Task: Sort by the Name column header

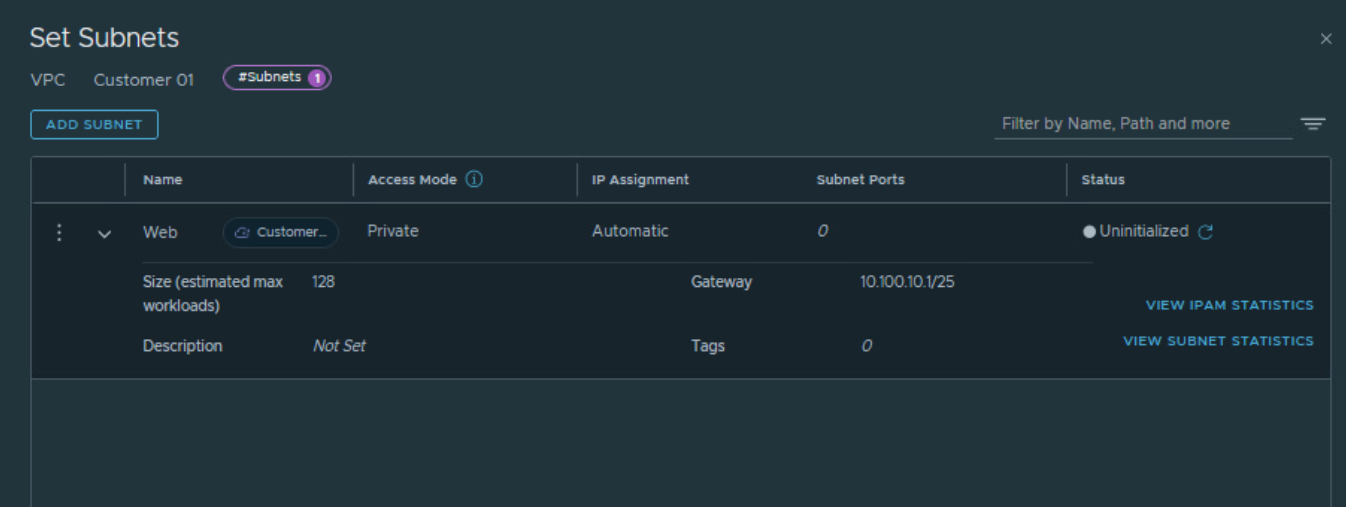Action: tap(163, 180)
